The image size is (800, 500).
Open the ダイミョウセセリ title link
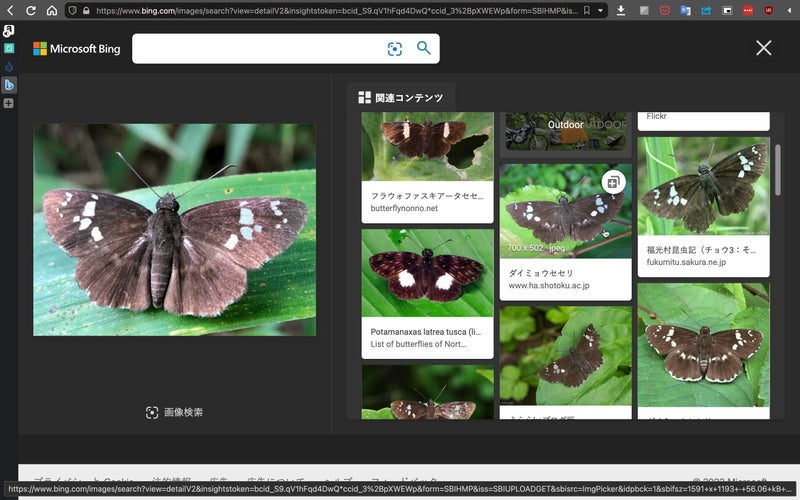(x=541, y=273)
